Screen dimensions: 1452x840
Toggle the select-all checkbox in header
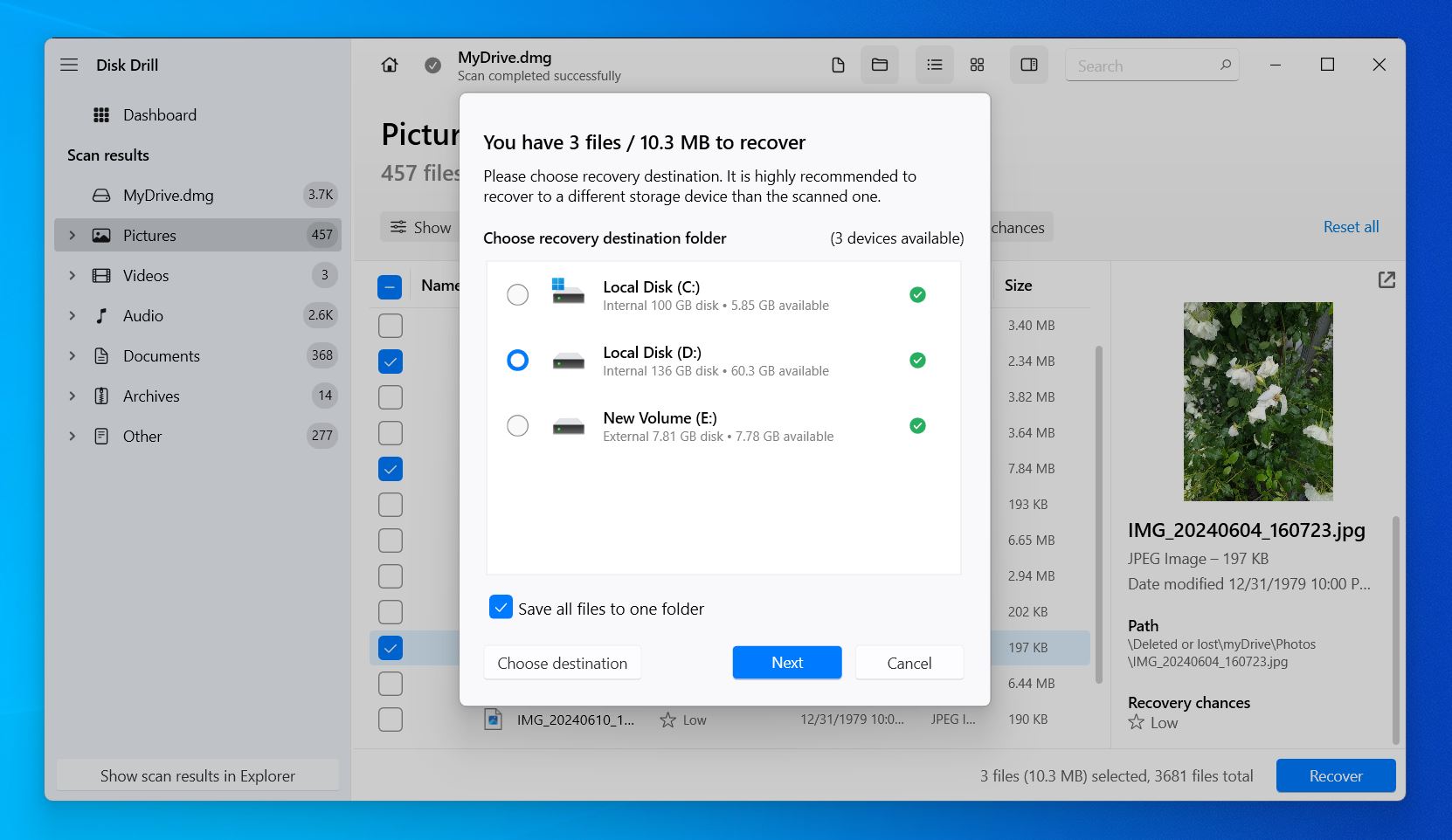point(390,286)
